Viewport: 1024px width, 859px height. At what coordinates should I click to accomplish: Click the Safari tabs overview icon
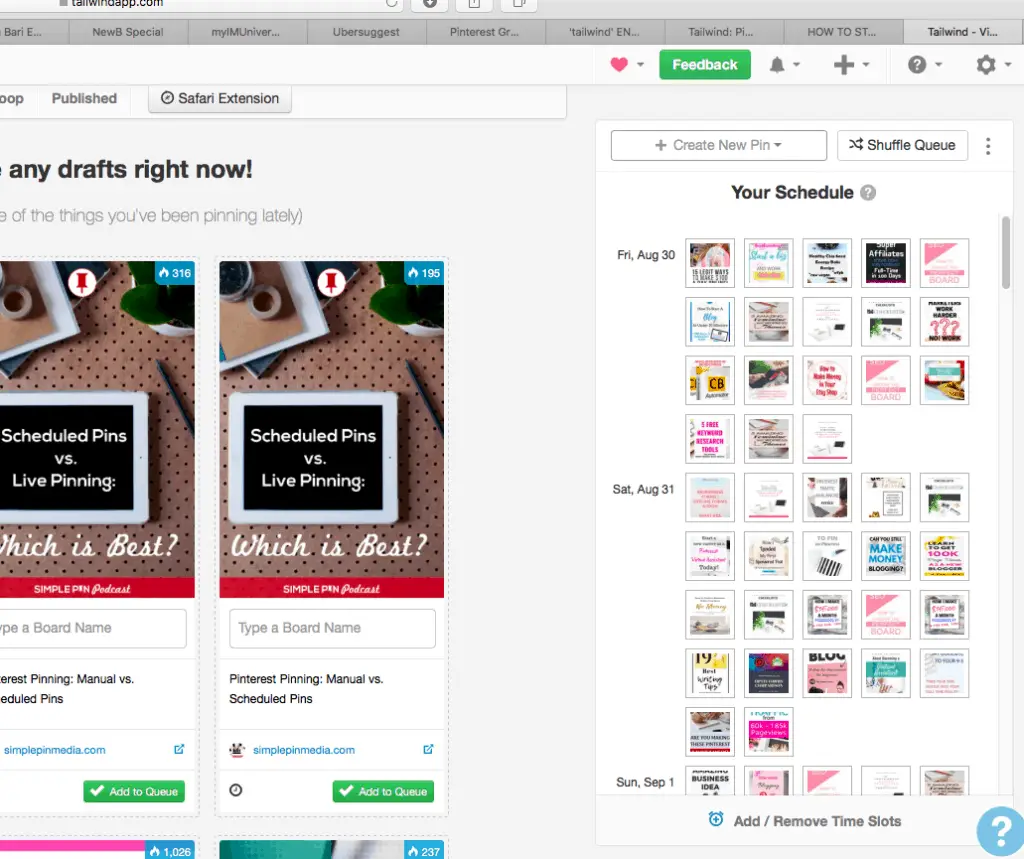[x=519, y=4]
